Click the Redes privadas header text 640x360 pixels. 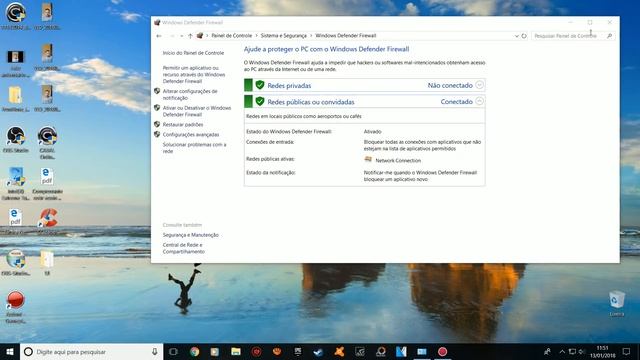289,86
